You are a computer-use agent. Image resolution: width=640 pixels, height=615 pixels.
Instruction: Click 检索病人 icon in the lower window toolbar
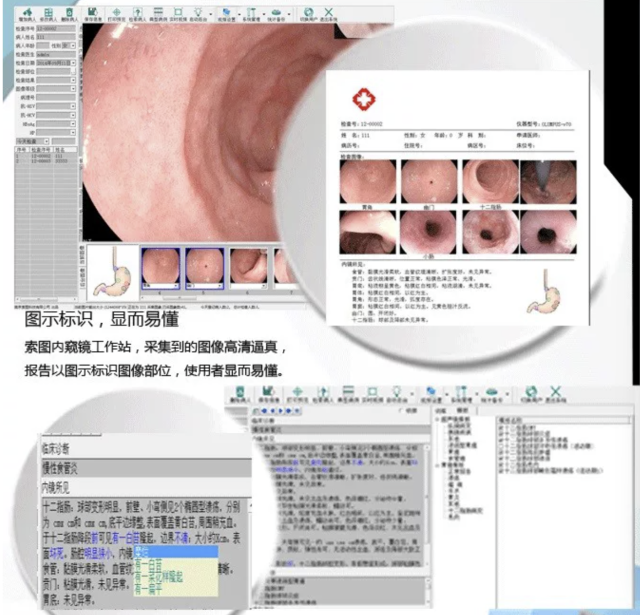click(x=323, y=395)
